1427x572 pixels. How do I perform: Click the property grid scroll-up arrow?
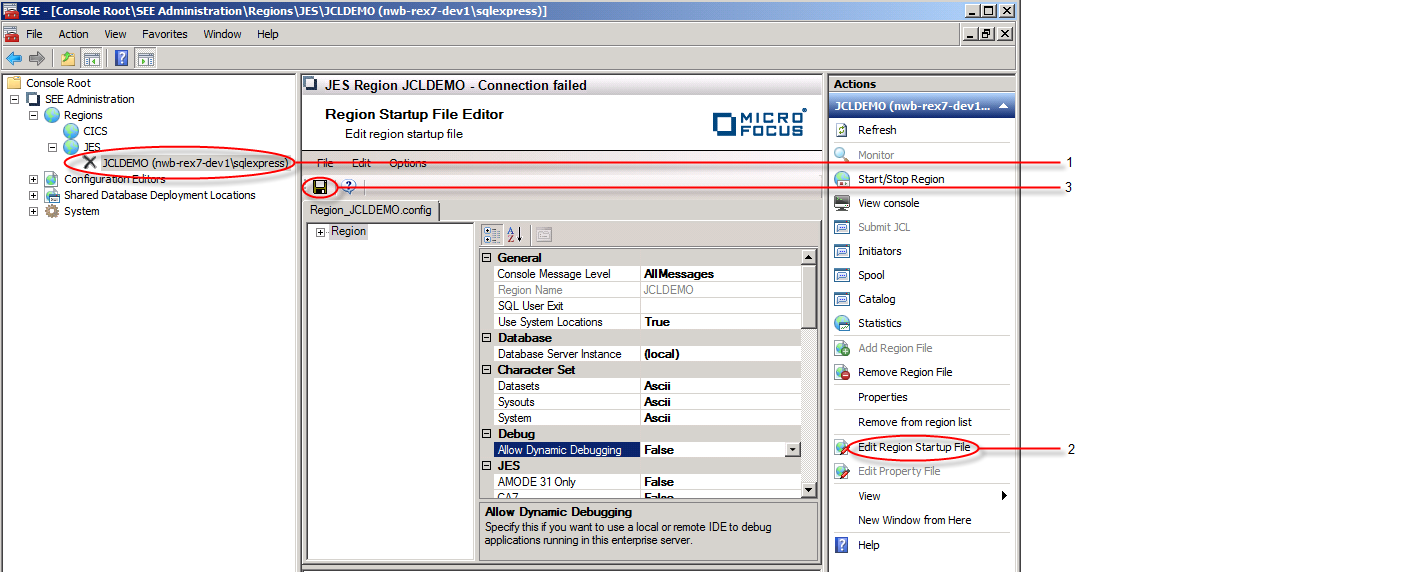809,258
